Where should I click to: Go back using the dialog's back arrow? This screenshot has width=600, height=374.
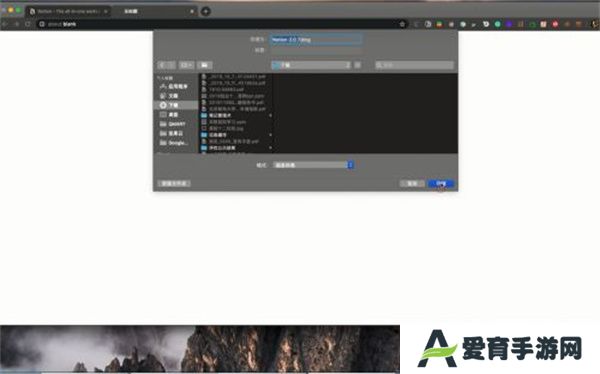[x=162, y=65]
